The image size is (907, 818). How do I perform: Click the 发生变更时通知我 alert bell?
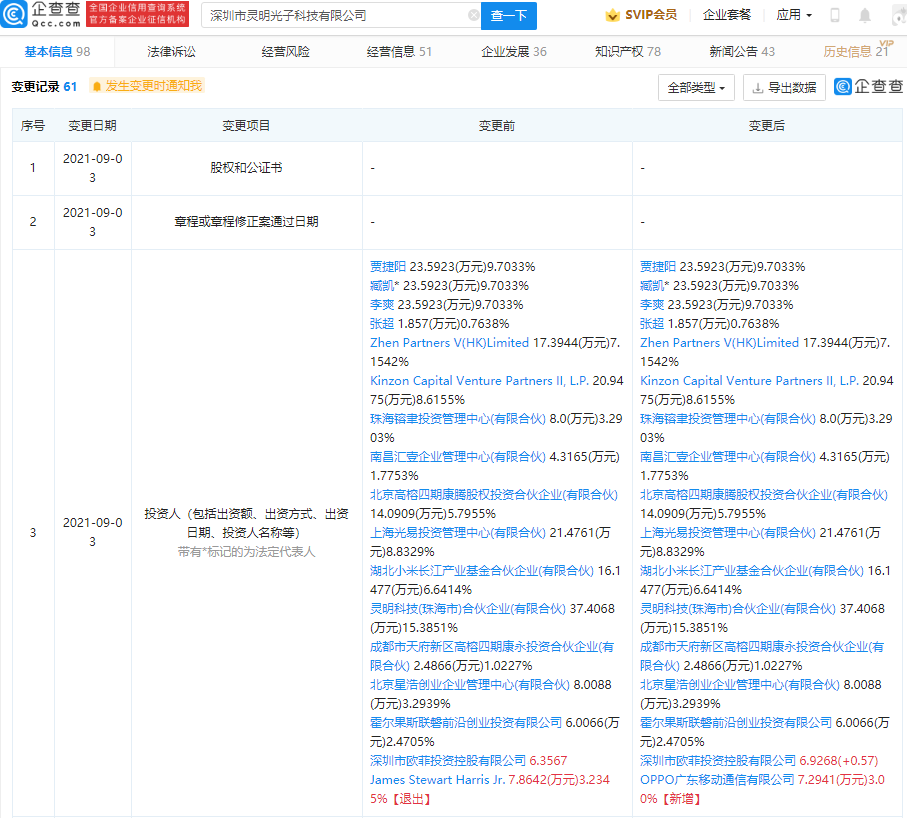click(97, 87)
